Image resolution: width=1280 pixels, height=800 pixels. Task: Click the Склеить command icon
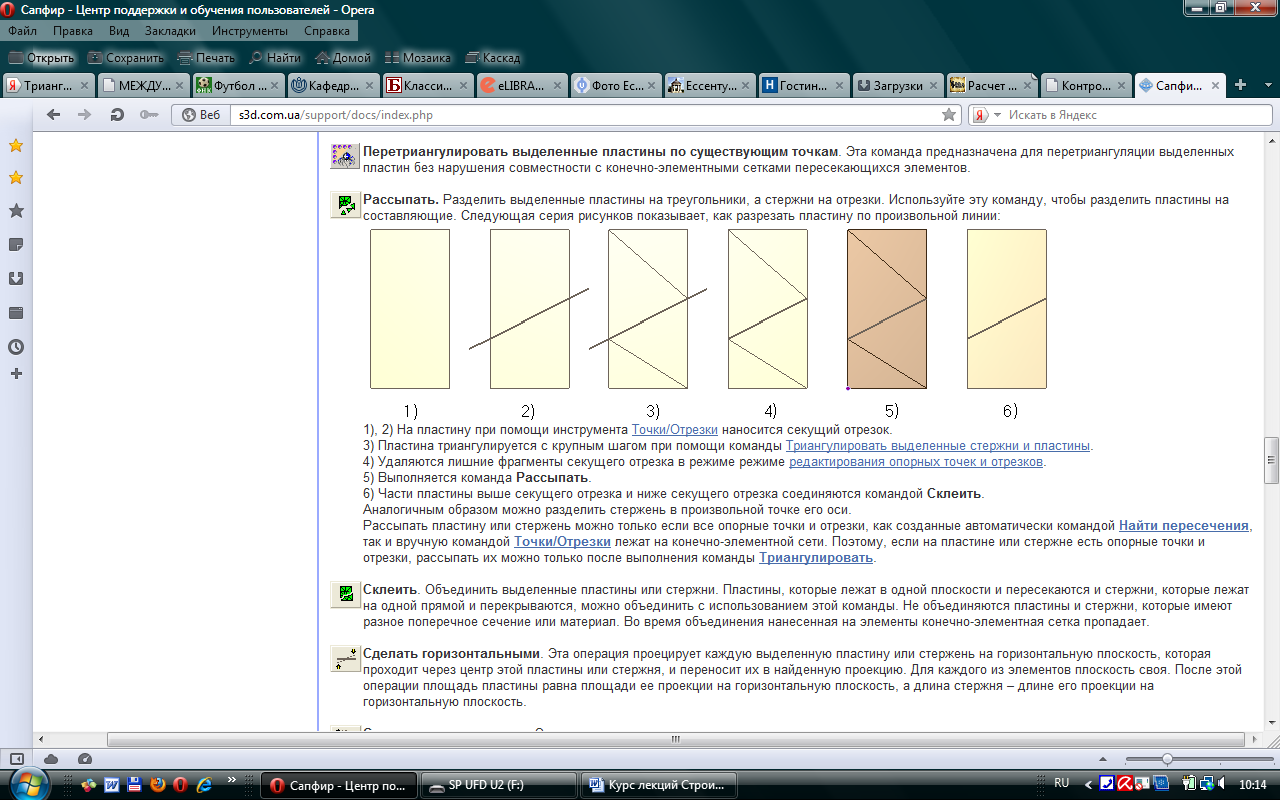[x=345, y=594]
